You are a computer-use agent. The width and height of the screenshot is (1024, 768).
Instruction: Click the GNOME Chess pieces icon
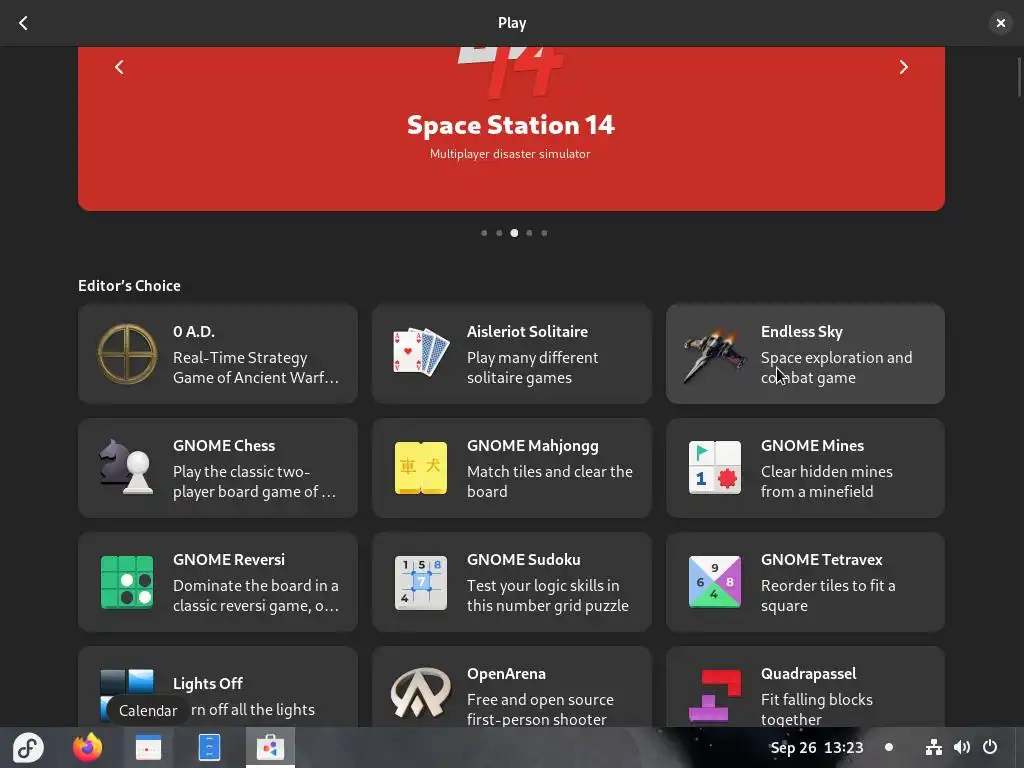[x=126, y=467]
